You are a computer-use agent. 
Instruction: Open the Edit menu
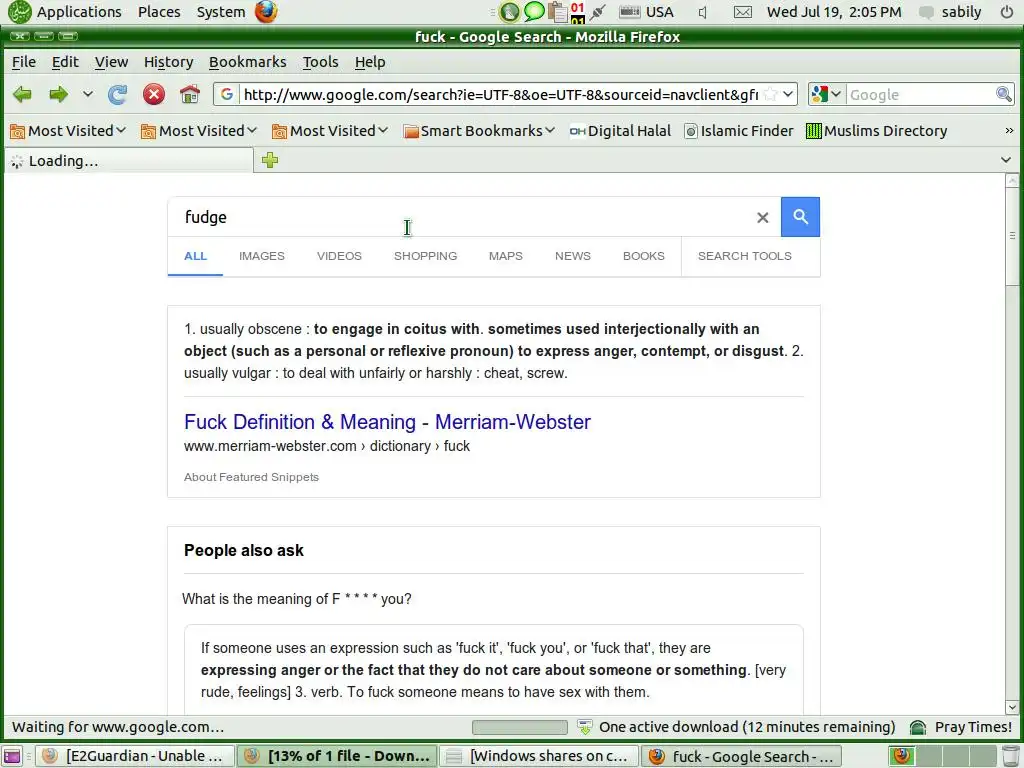point(65,62)
